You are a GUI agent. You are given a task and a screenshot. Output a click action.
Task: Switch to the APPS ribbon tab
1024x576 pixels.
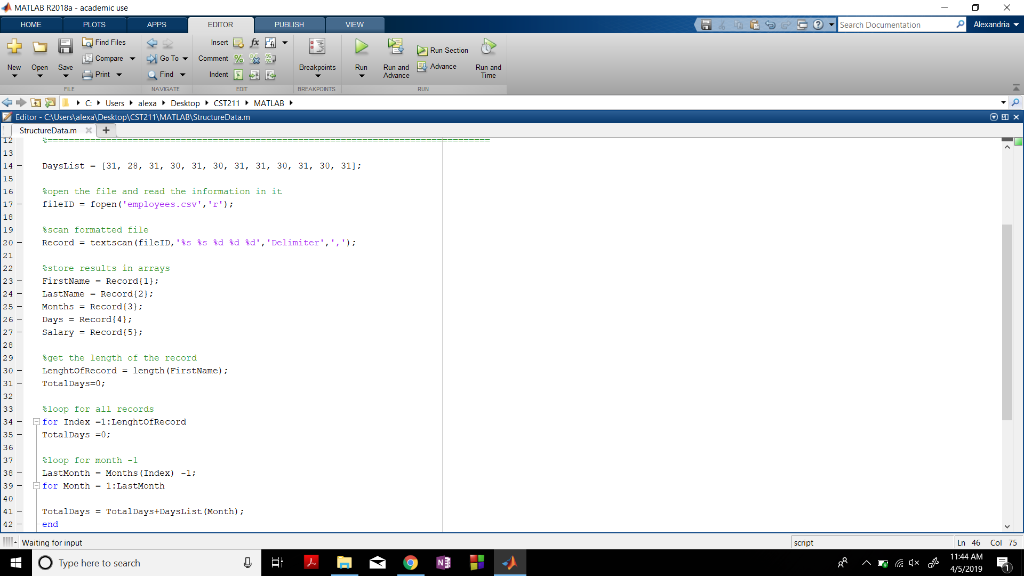click(x=157, y=25)
